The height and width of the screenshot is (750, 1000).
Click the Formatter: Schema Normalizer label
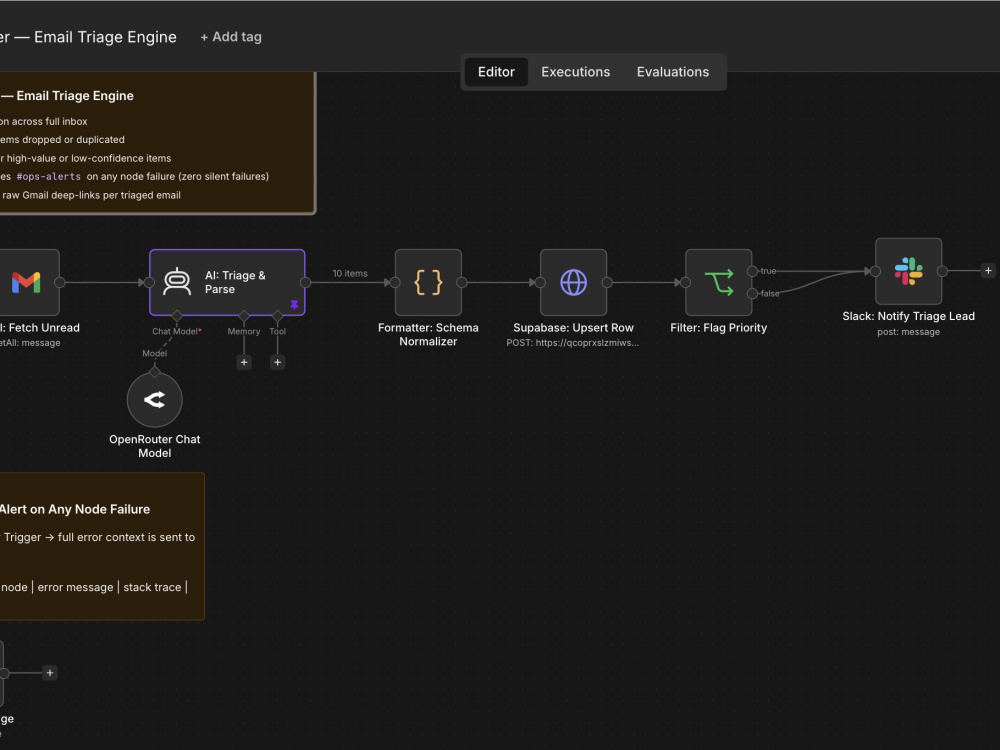point(428,334)
